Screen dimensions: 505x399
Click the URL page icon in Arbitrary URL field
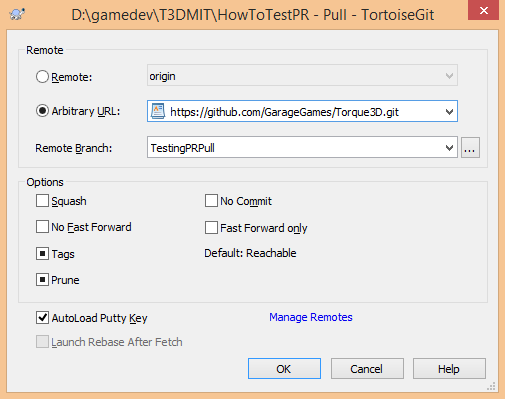(x=158, y=111)
